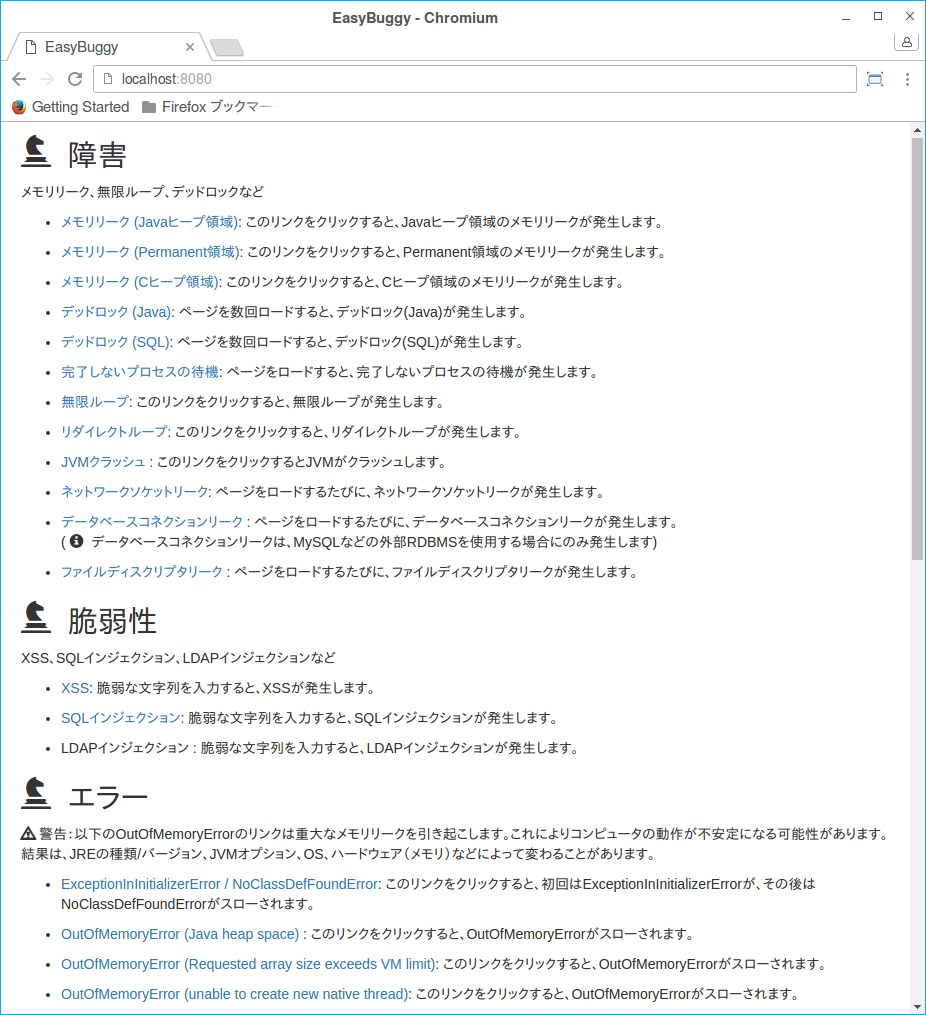Open ファイルディスクリプタリーク link

coord(142,572)
